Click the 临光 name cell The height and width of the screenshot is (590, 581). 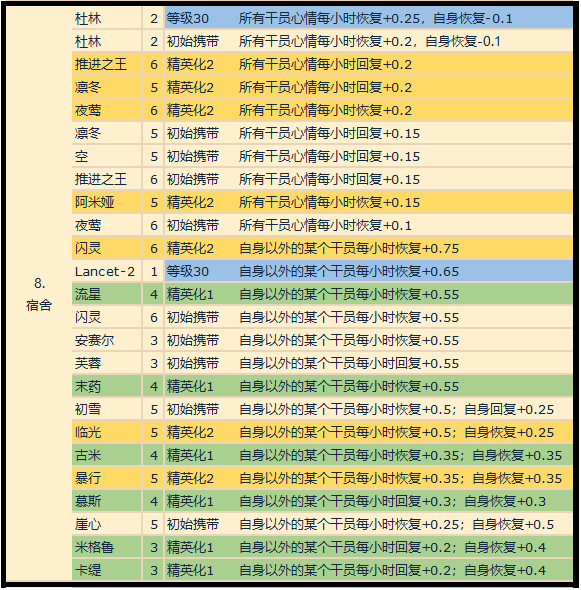(107, 432)
